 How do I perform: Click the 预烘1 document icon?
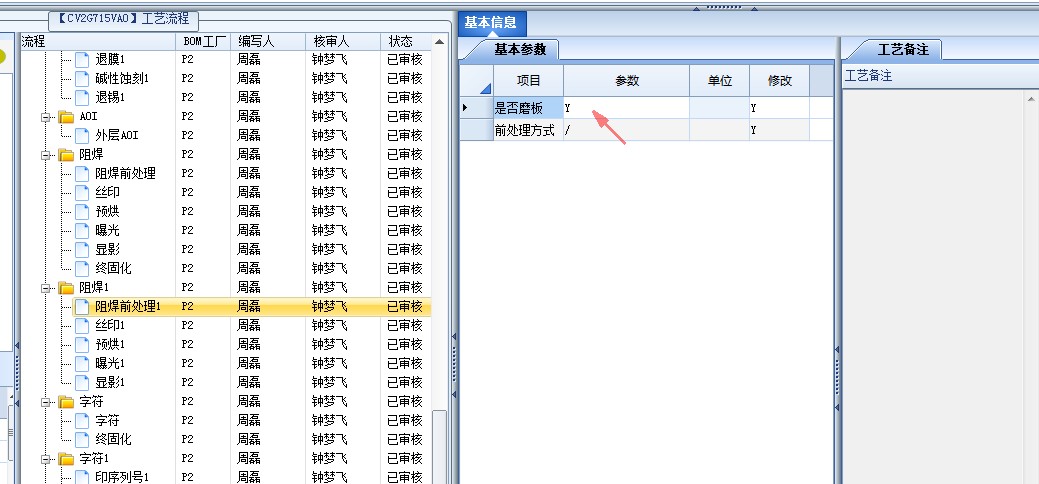pos(82,345)
